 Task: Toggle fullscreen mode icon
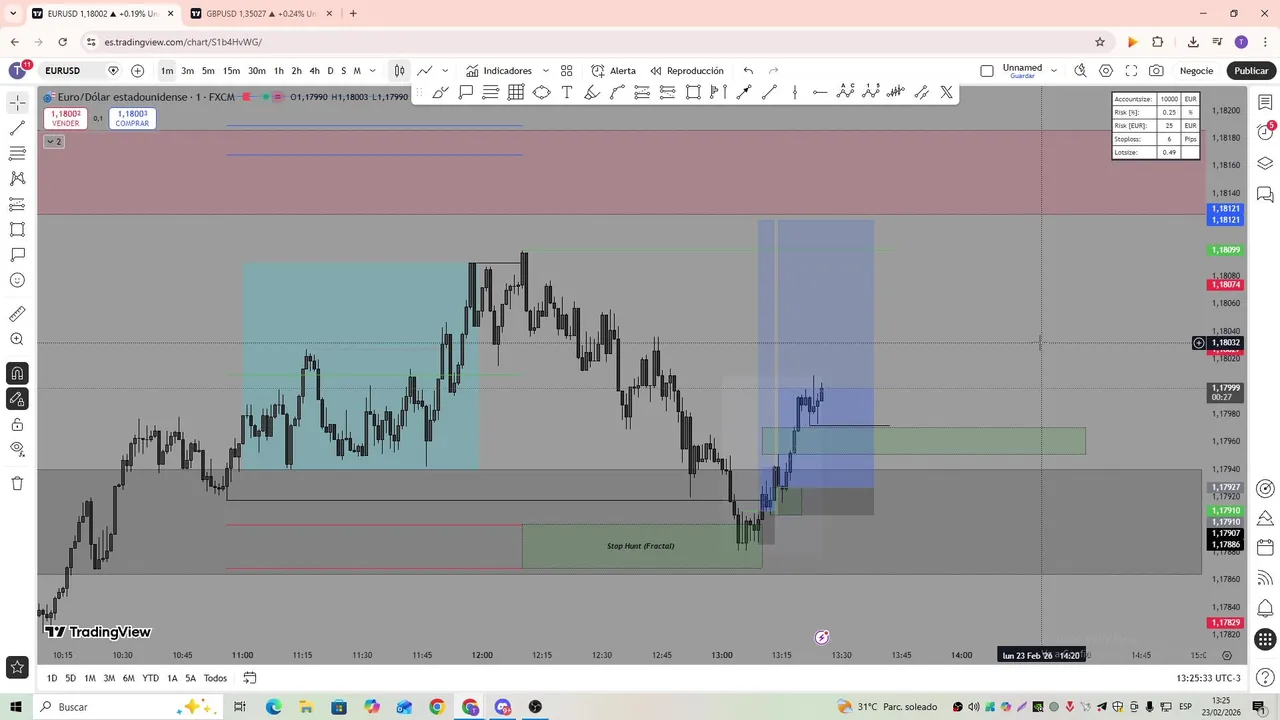coord(1131,71)
